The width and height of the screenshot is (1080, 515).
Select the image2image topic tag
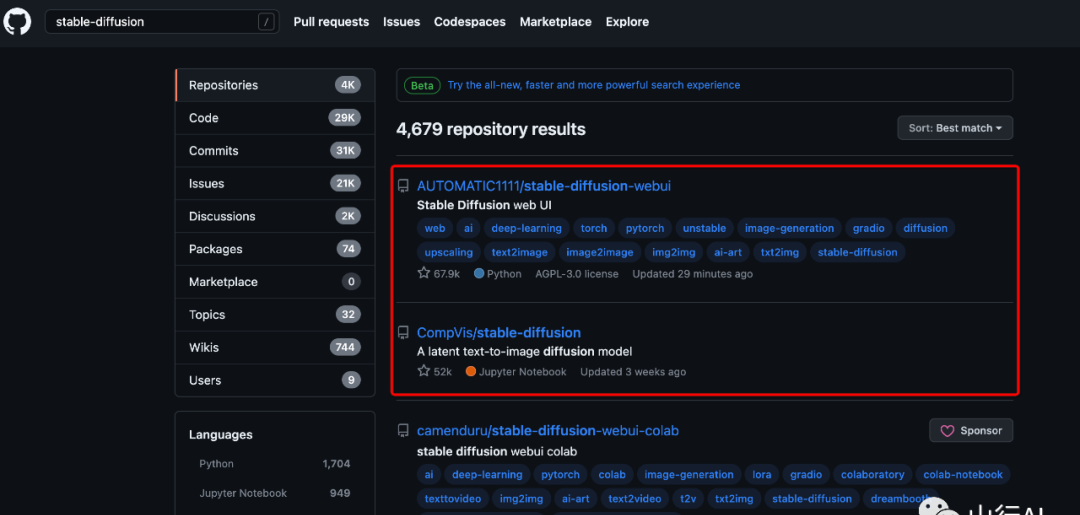tap(600, 253)
